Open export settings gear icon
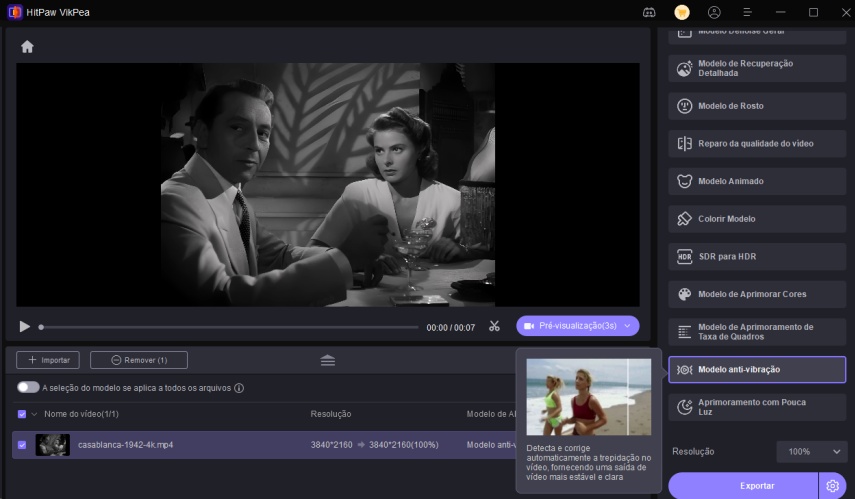The height and width of the screenshot is (499, 855). pyautogui.click(x=832, y=485)
